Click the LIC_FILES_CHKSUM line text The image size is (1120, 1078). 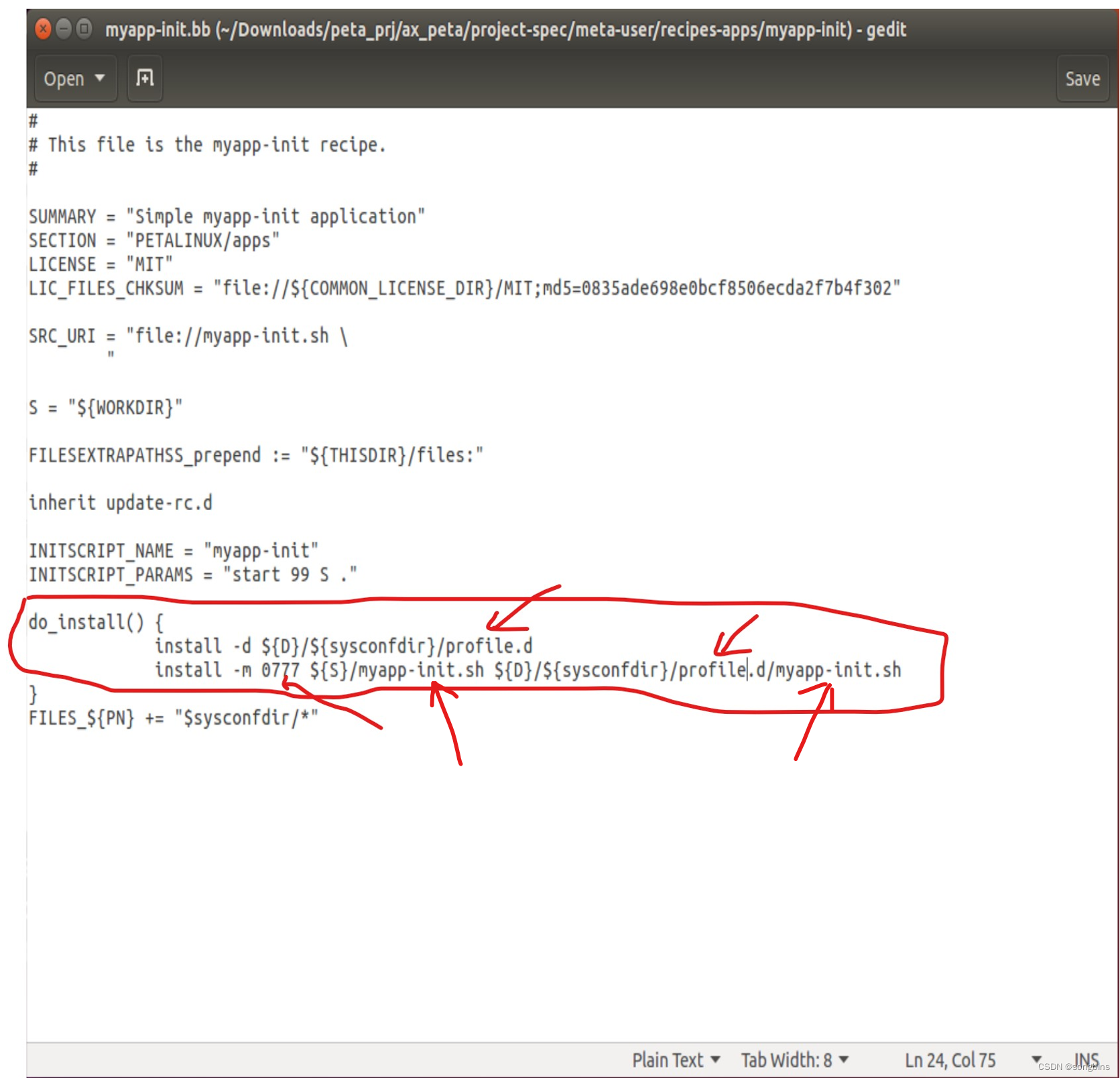coord(464,288)
